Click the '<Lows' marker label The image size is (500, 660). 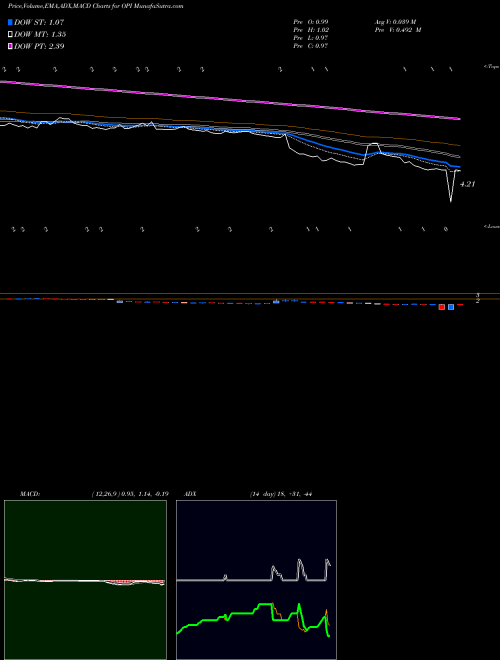coord(492,226)
